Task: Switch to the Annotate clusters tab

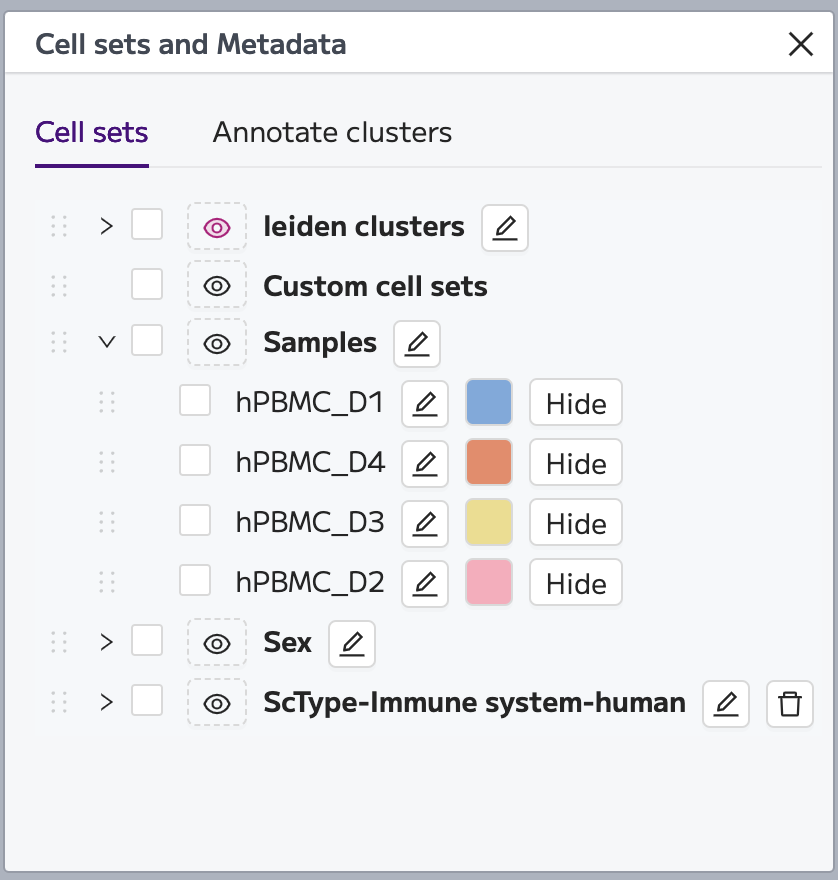Action: pos(332,133)
